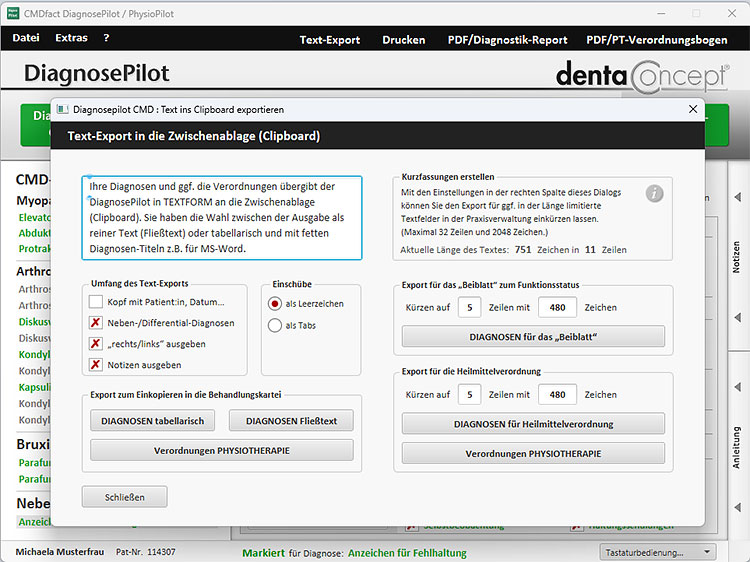This screenshot has height=562, width=750.
Task: Click Pat-Nr. 114307 in status bar
Action: 145,552
